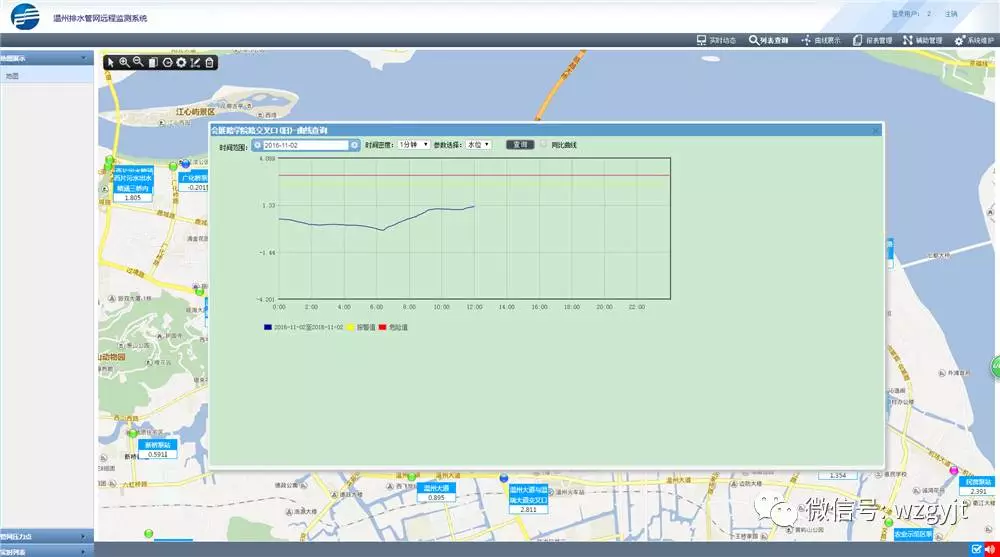1000x557 pixels.
Task: Open the 水位 parameter selection dropdown
Action: click(x=478, y=145)
